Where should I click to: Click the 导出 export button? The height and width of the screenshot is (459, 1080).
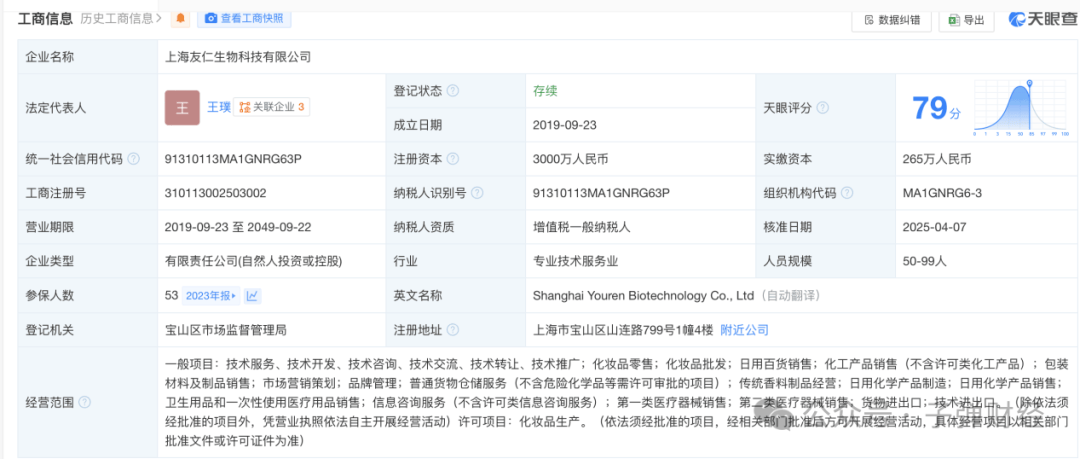(x=966, y=19)
